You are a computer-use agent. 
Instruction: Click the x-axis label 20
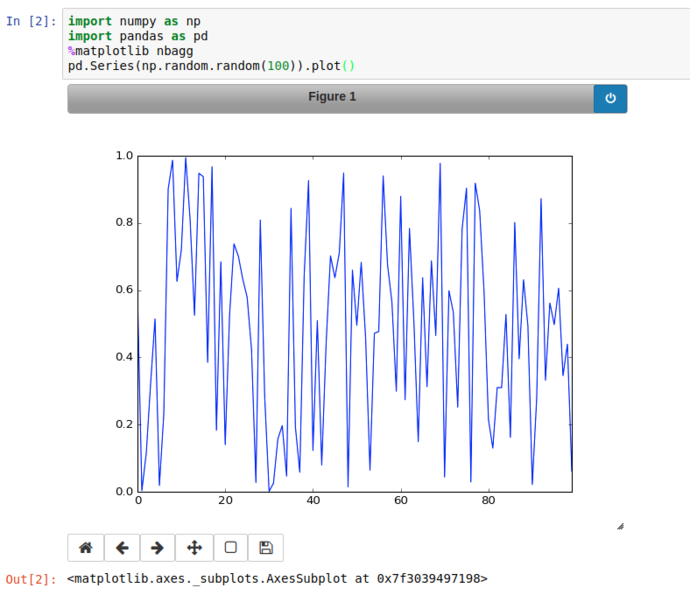225,500
